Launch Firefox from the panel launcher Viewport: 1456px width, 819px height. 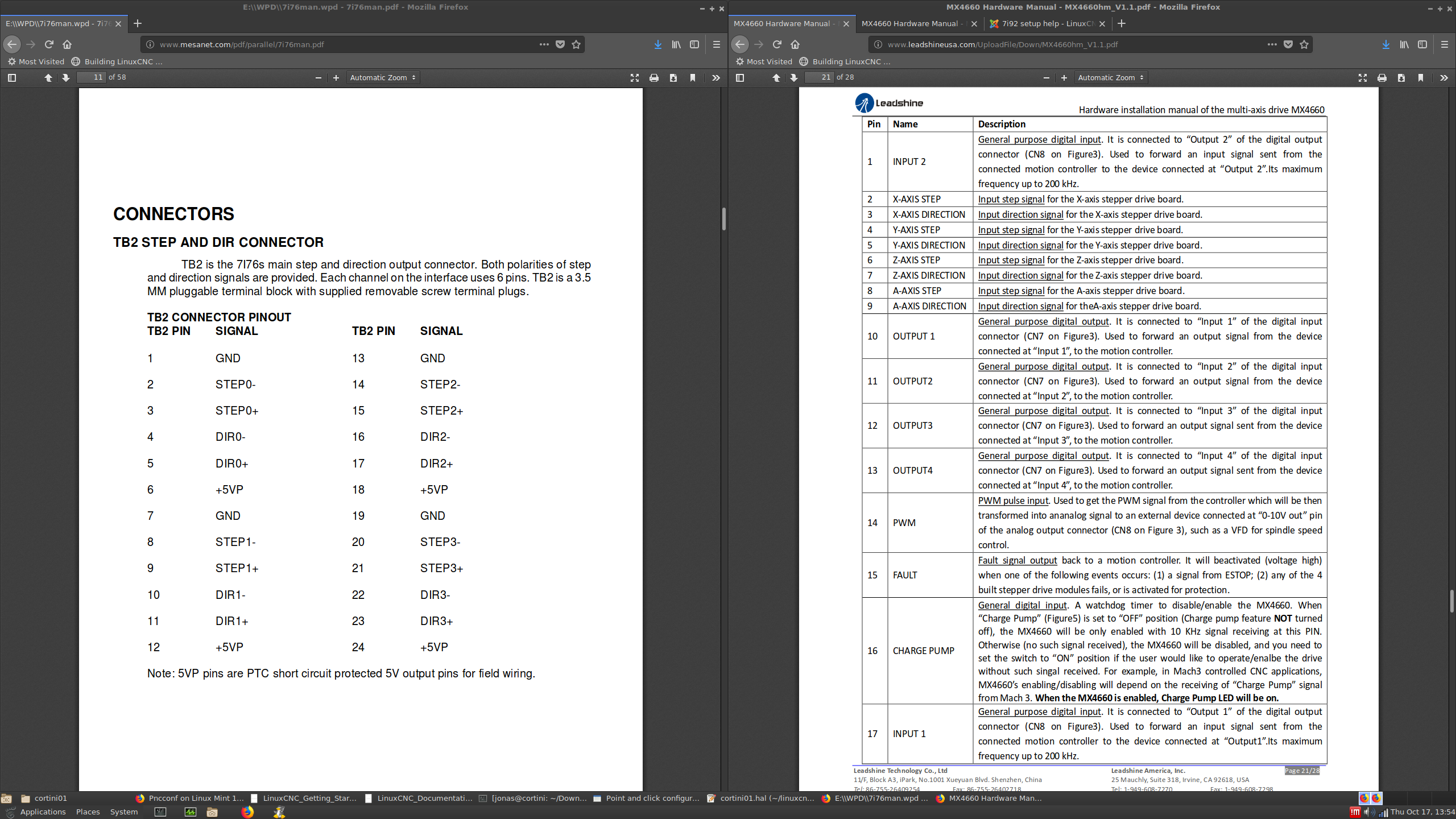pos(247,812)
